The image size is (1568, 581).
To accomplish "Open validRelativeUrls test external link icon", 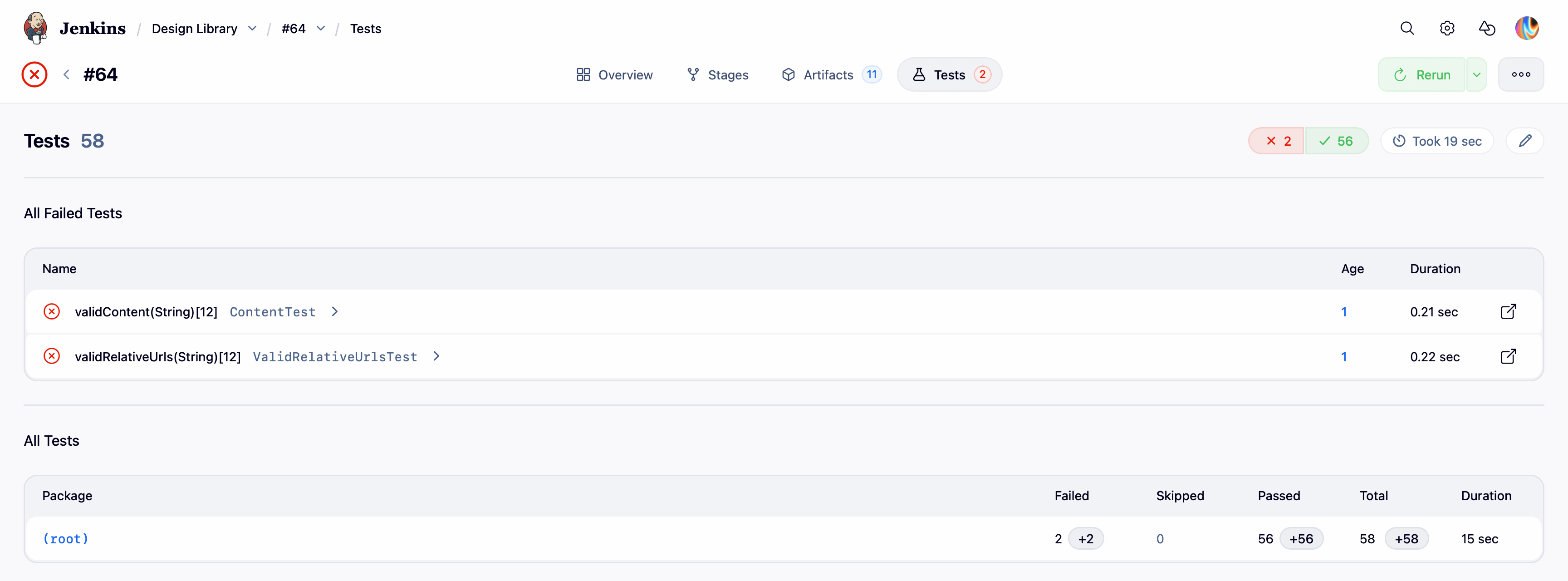I will [x=1508, y=356].
